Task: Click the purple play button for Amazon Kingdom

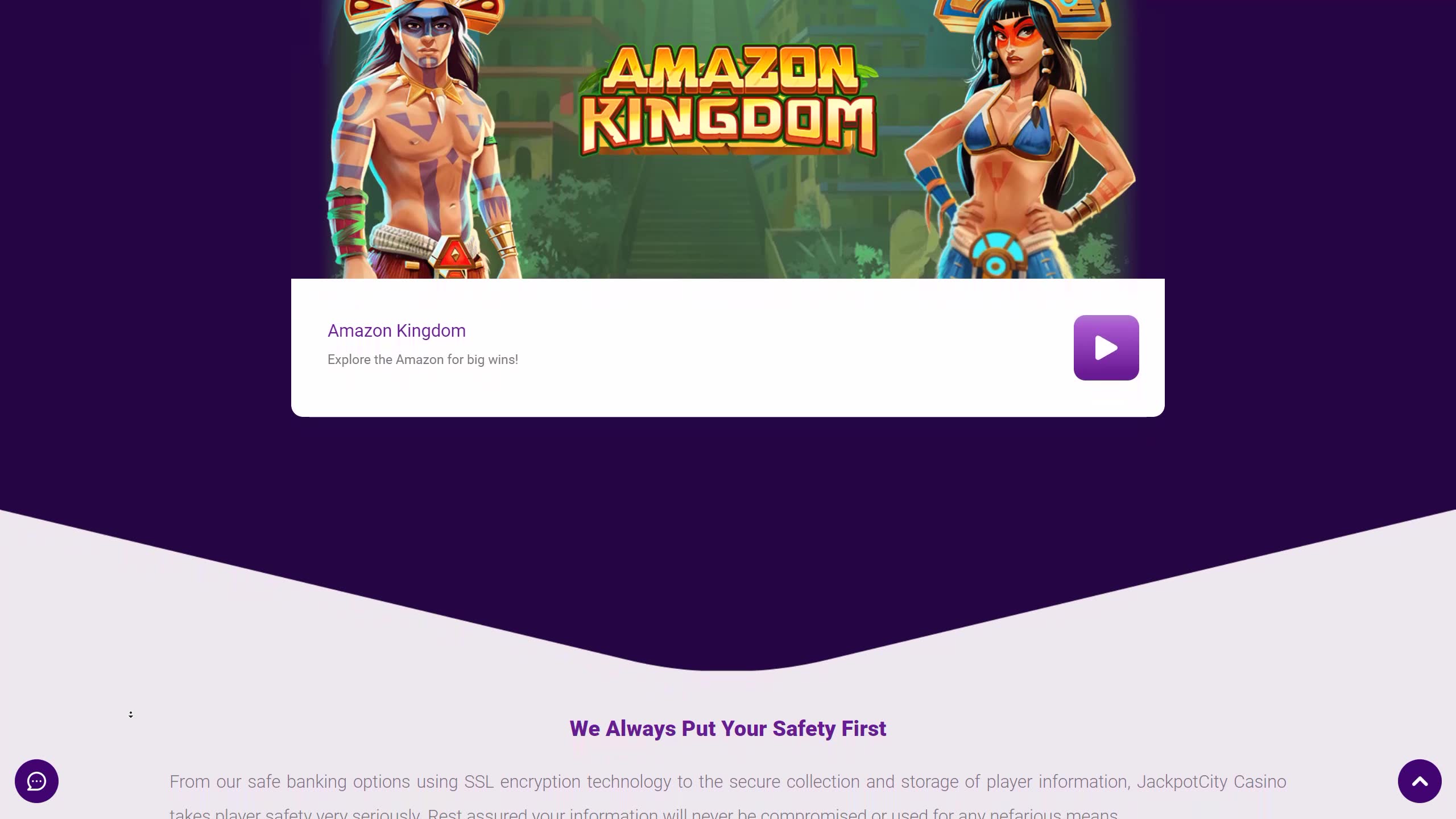Action: point(1106,348)
